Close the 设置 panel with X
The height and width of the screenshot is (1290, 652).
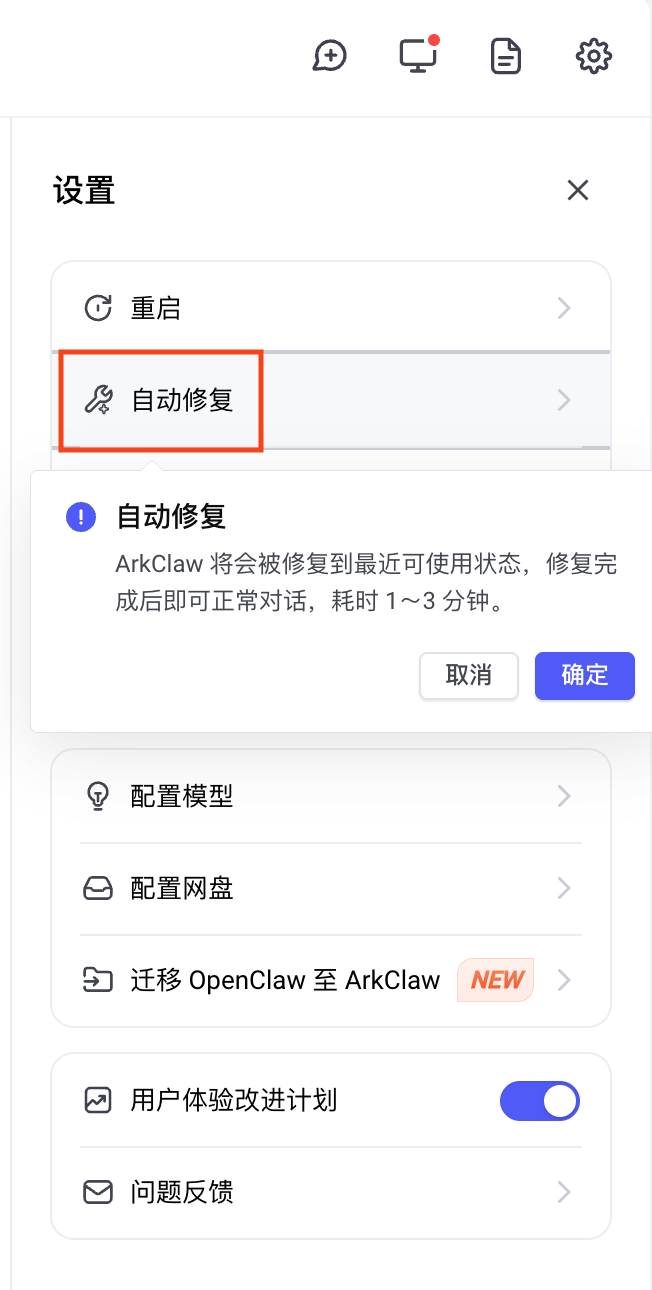[578, 190]
